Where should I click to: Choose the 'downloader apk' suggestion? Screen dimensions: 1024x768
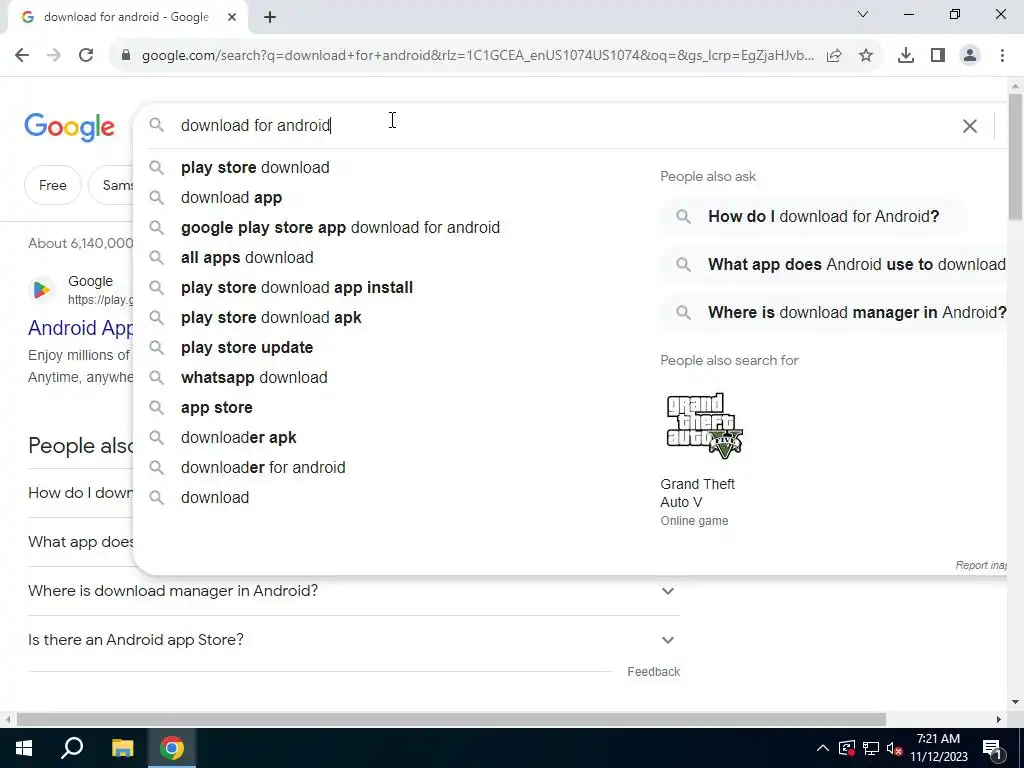(238, 438)
